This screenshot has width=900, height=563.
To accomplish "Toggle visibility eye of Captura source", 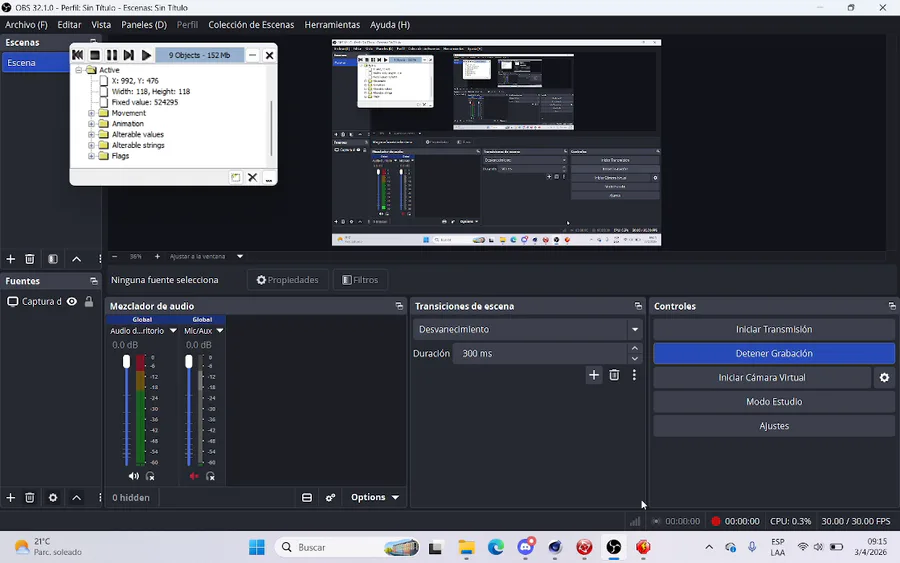I will (72, 301).
